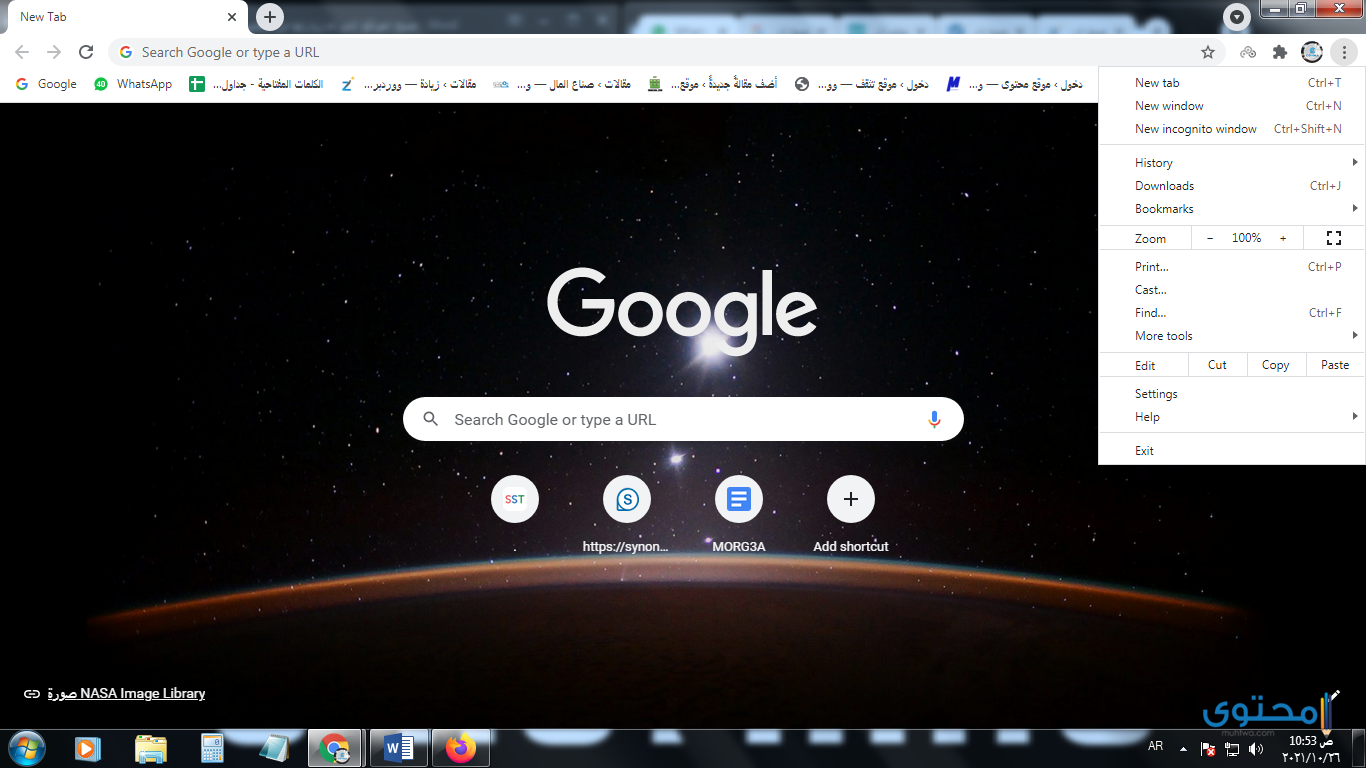The image size is (1366, 768).
Task: Click the taskbar clock showing 10:53
Action: 1311,748
